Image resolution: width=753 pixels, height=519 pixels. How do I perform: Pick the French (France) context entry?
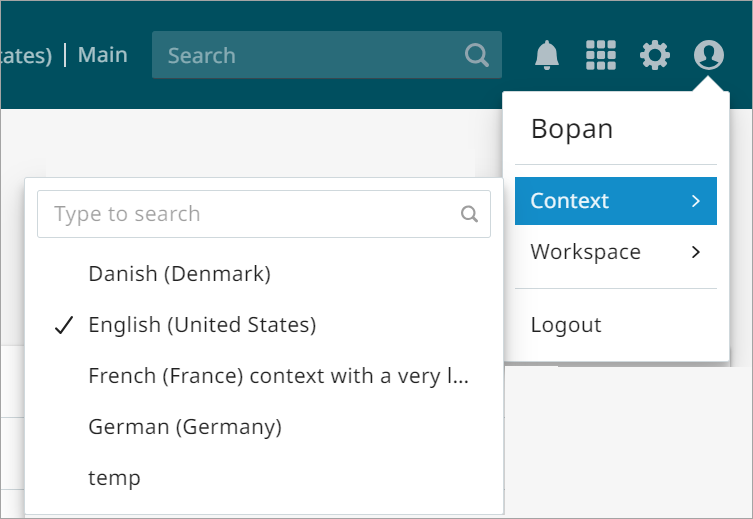coord(279,376)
